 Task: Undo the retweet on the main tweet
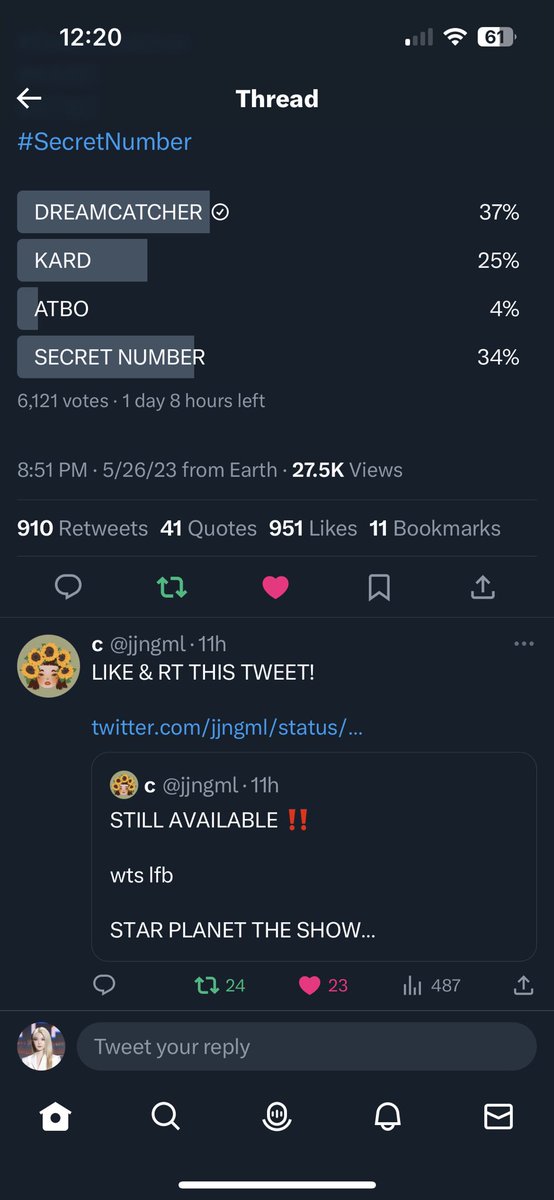(172, 588)
